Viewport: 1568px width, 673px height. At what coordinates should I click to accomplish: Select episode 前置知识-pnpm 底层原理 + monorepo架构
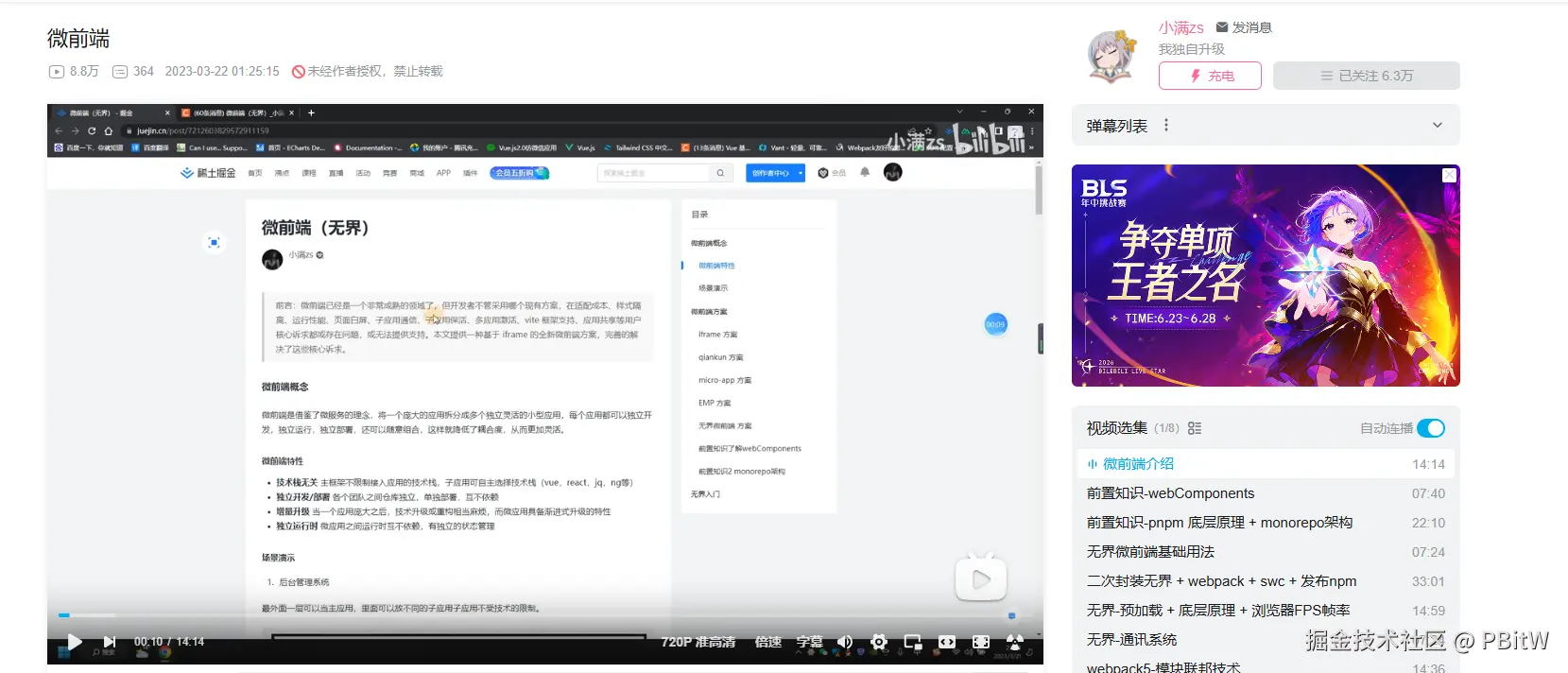1266,523
